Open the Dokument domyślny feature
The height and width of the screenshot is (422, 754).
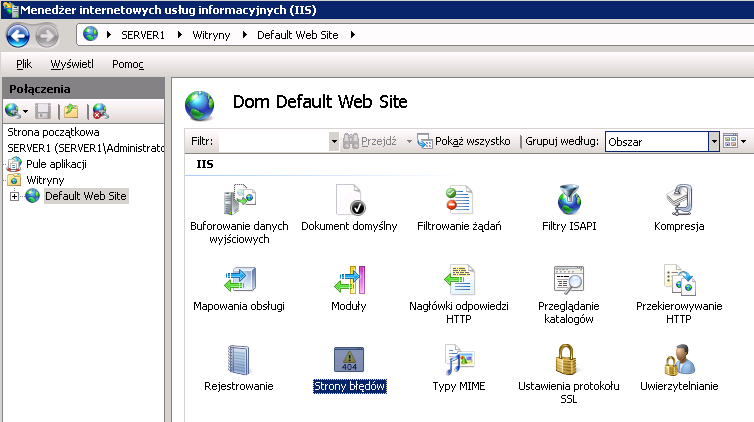coord(349,208)
